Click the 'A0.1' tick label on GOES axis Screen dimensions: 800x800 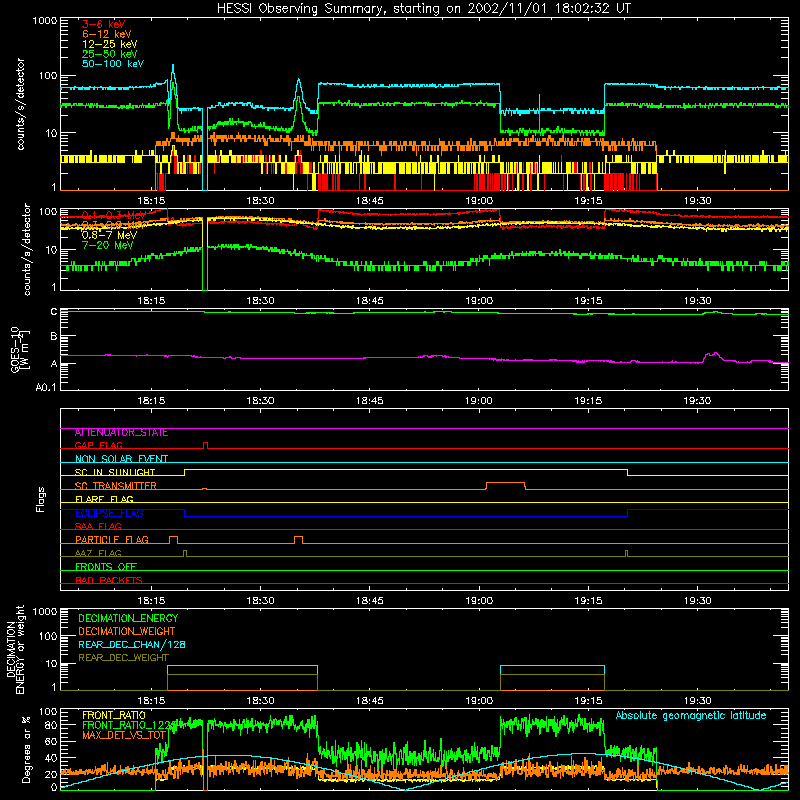click(46, 388)
